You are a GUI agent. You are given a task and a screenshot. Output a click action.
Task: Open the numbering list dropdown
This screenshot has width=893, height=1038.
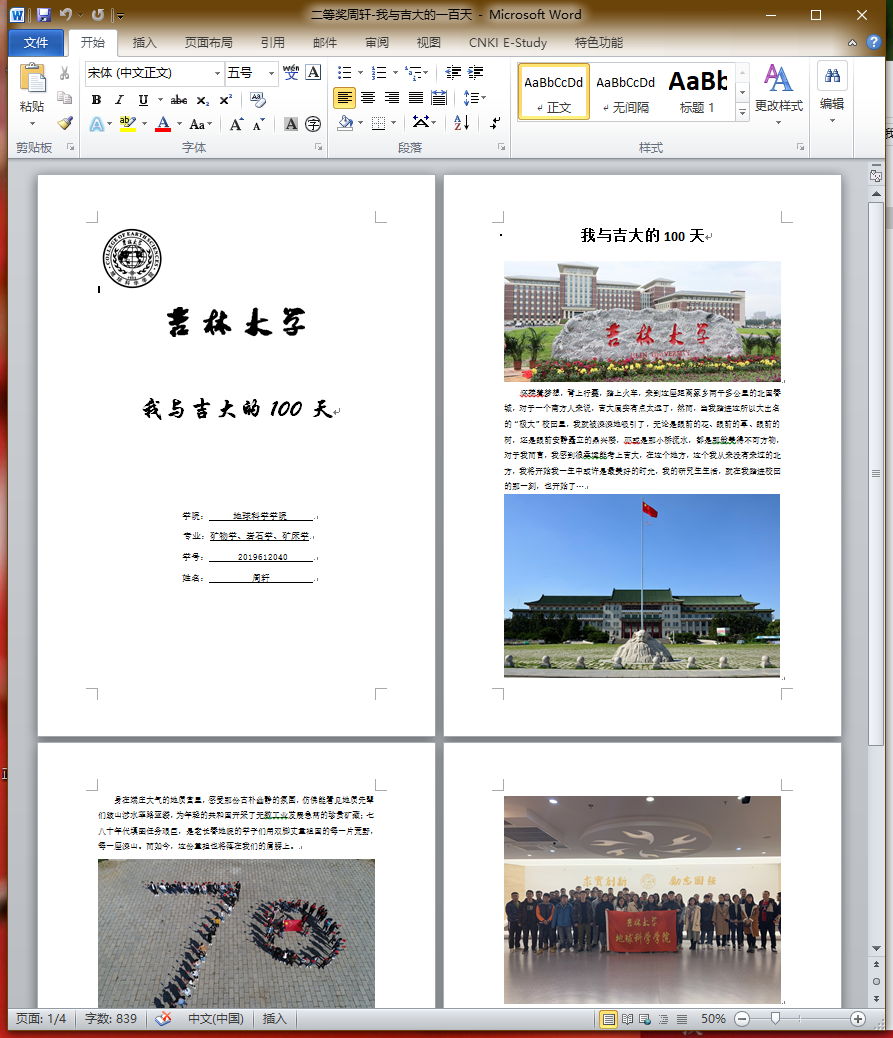click(395, 72)
